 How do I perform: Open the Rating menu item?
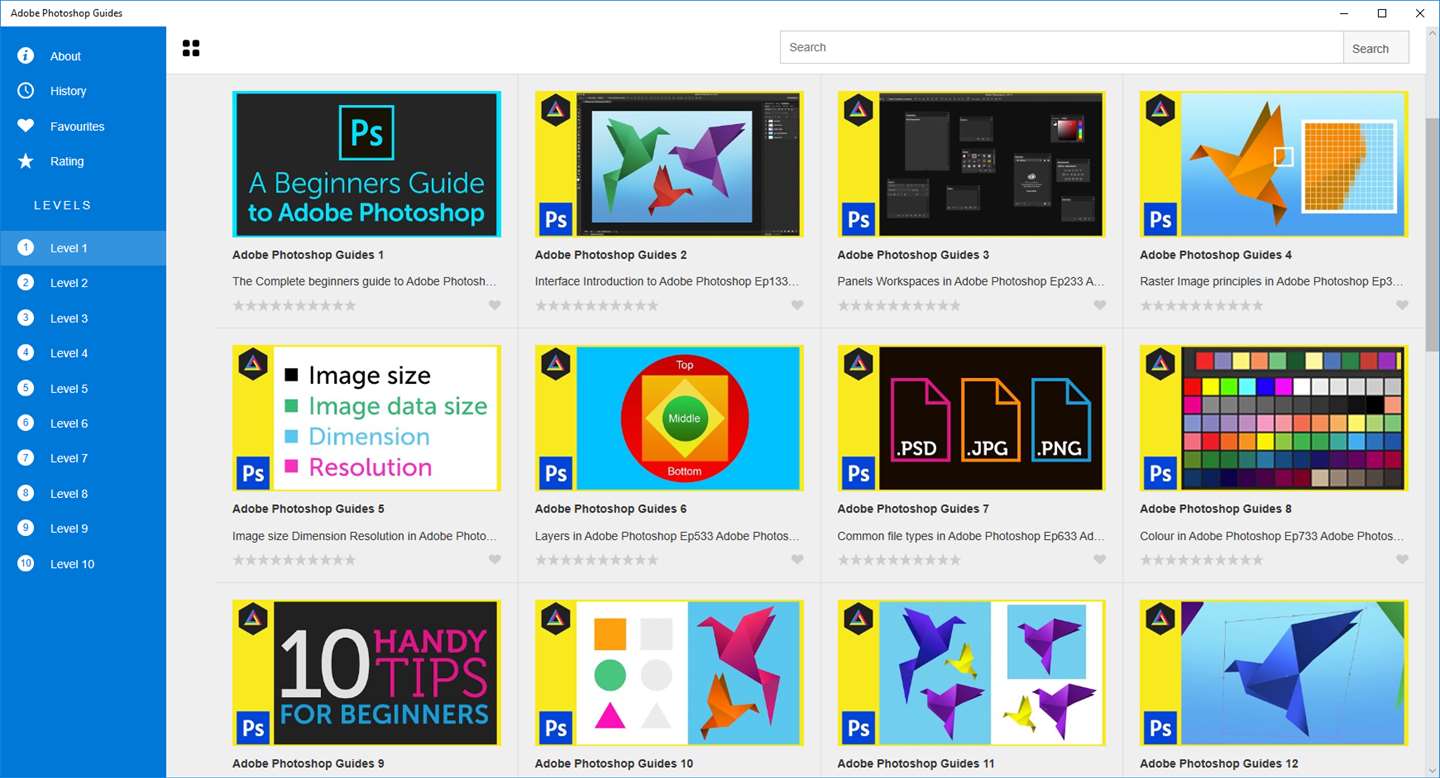83,161
